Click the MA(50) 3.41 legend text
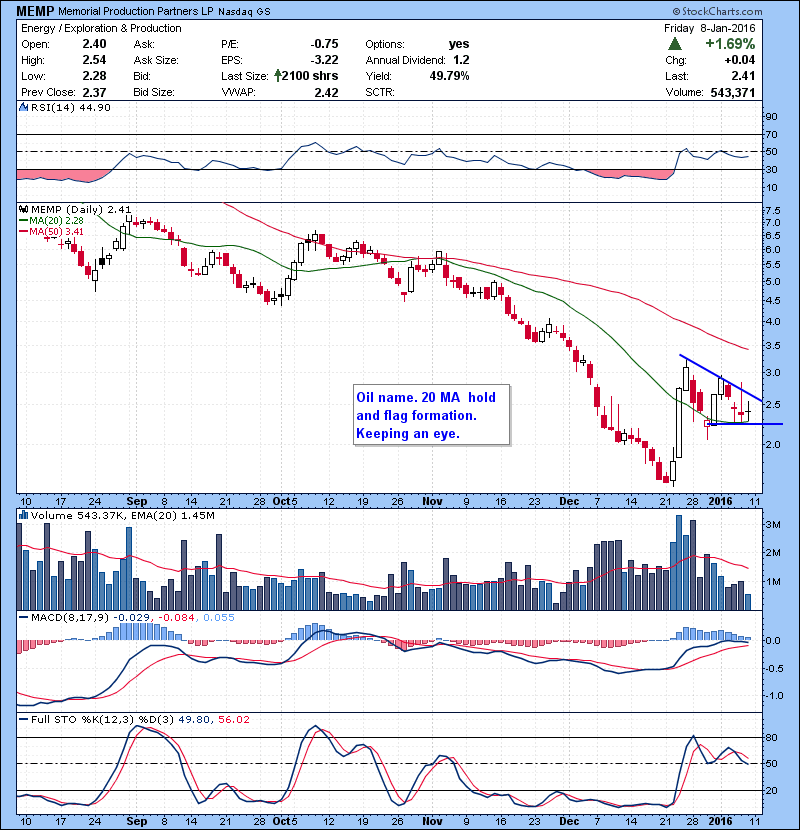800x830 pixels. (x=57, y=231)
